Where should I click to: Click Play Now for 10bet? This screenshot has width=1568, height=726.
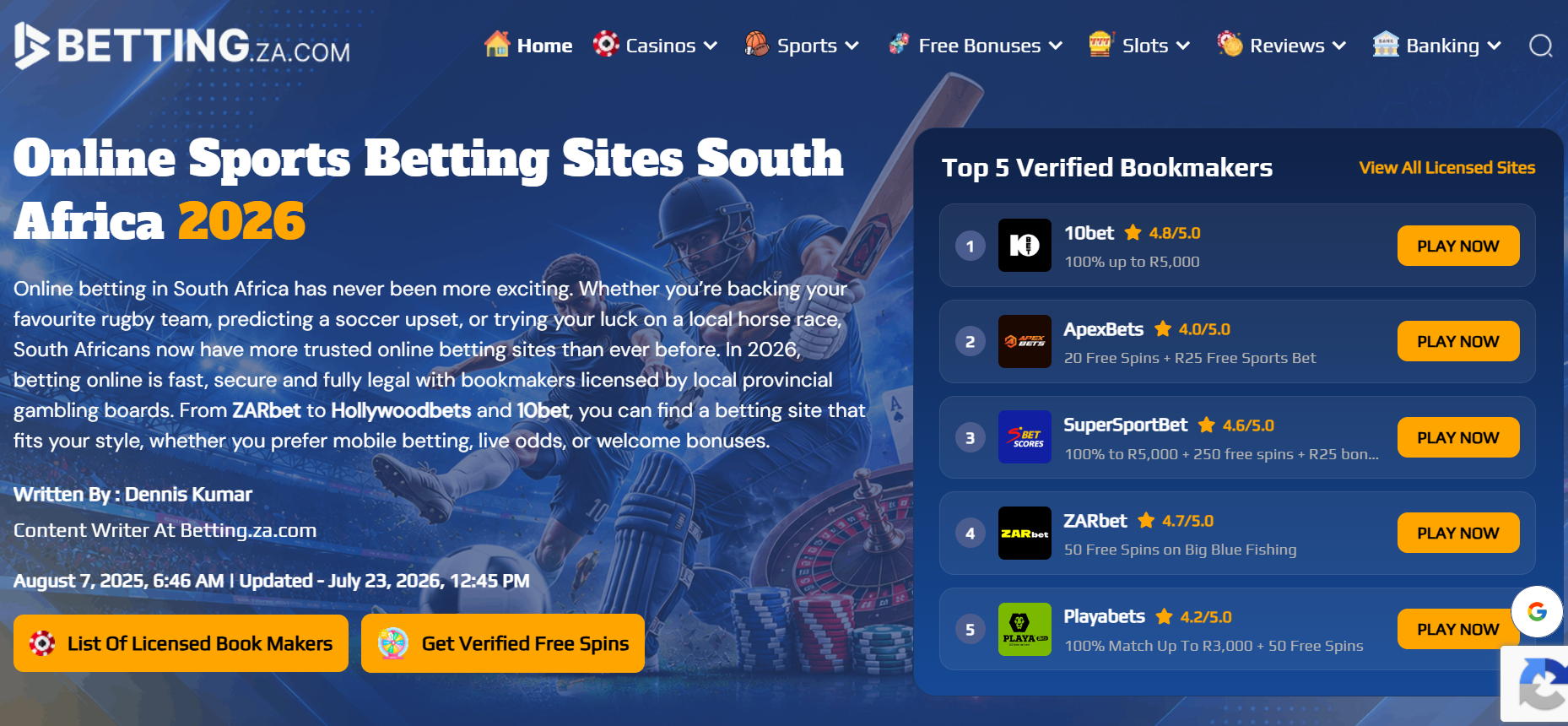pyautogui.click(x=1458, y=246)
